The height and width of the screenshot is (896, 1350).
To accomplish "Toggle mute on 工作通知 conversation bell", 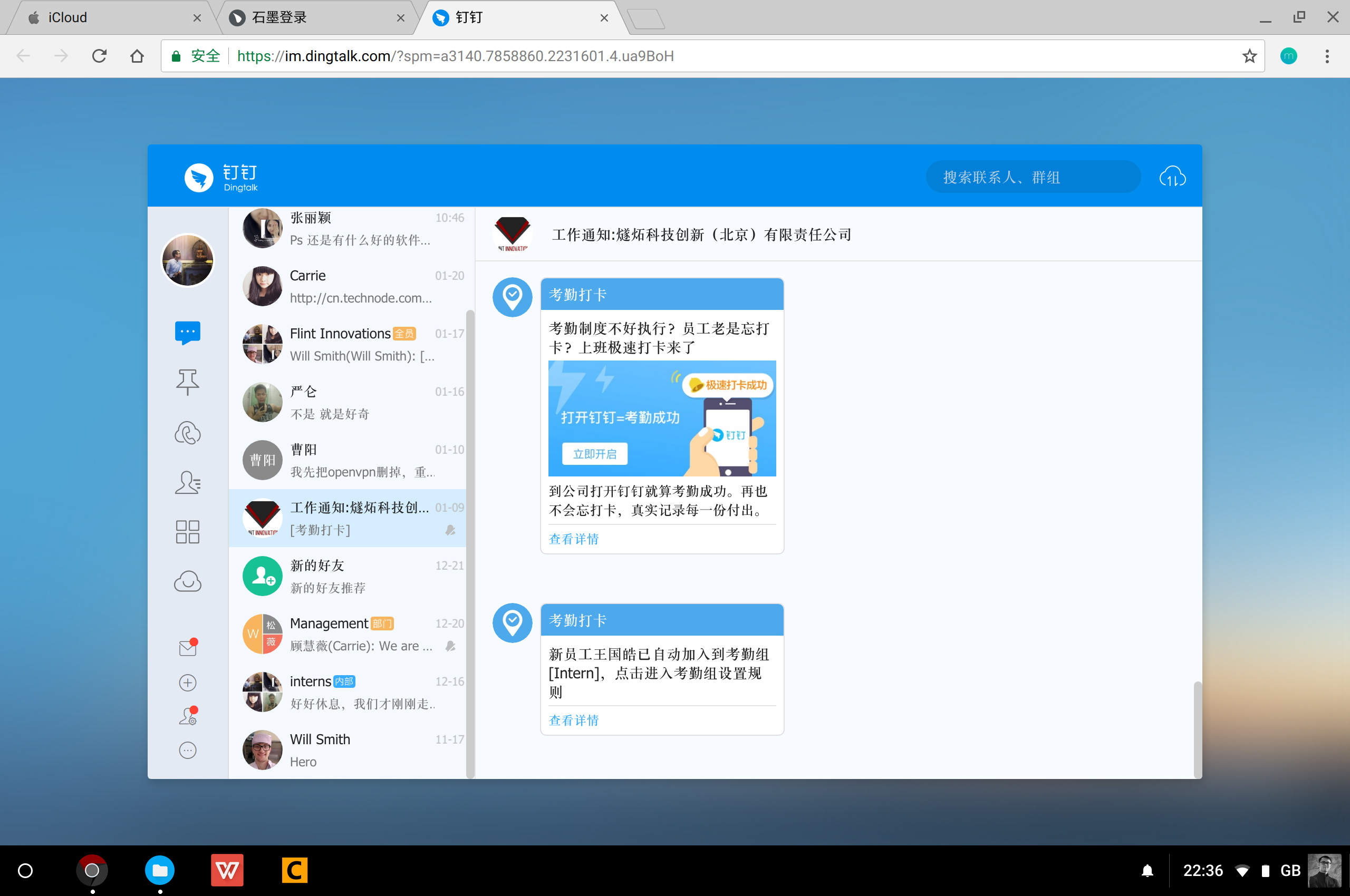I will point(449,530).
